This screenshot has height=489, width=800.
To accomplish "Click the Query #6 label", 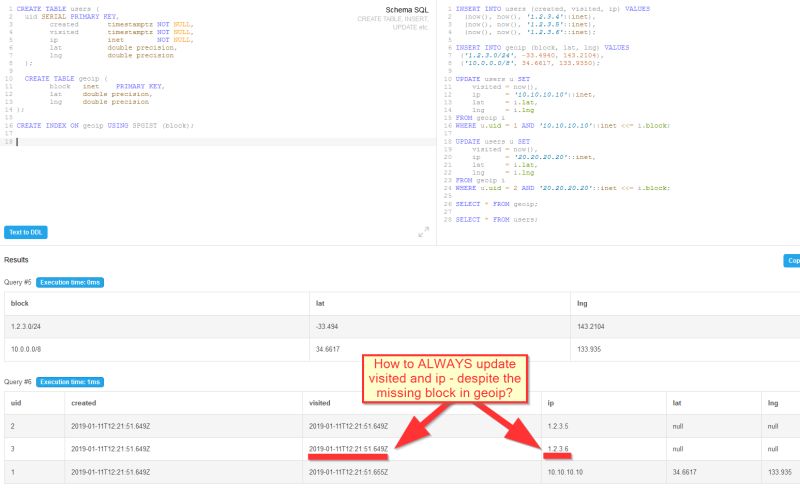I will coord(18,382).
